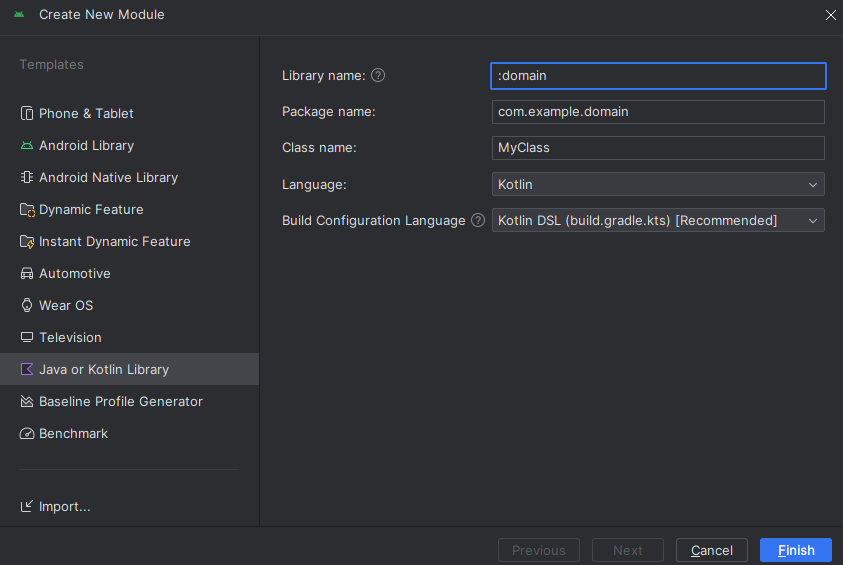
Task: Click the Baseline Profile Generator chart icon
Action: [26, 401]
